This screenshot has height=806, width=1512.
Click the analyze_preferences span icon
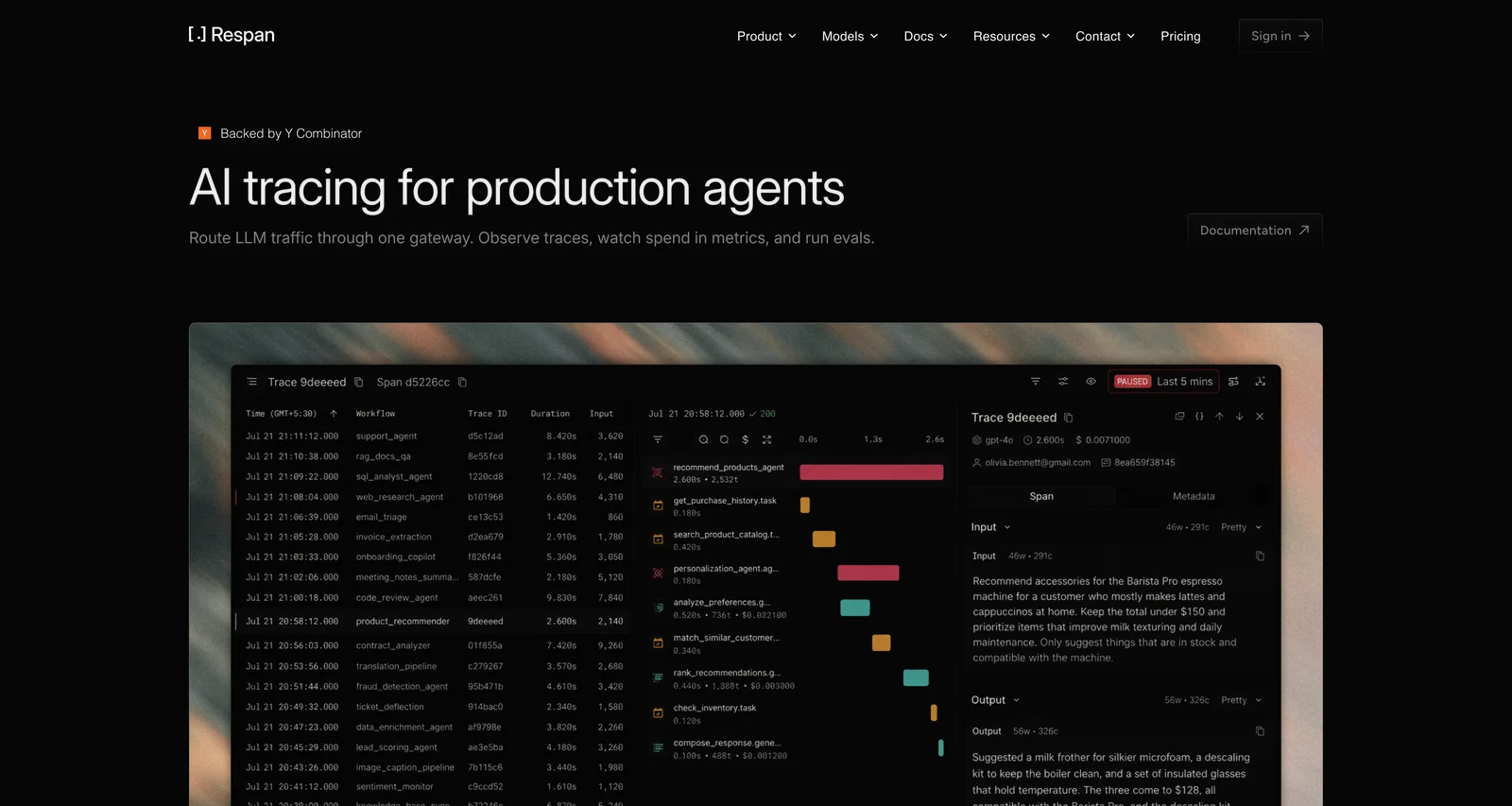coord(658,608)
